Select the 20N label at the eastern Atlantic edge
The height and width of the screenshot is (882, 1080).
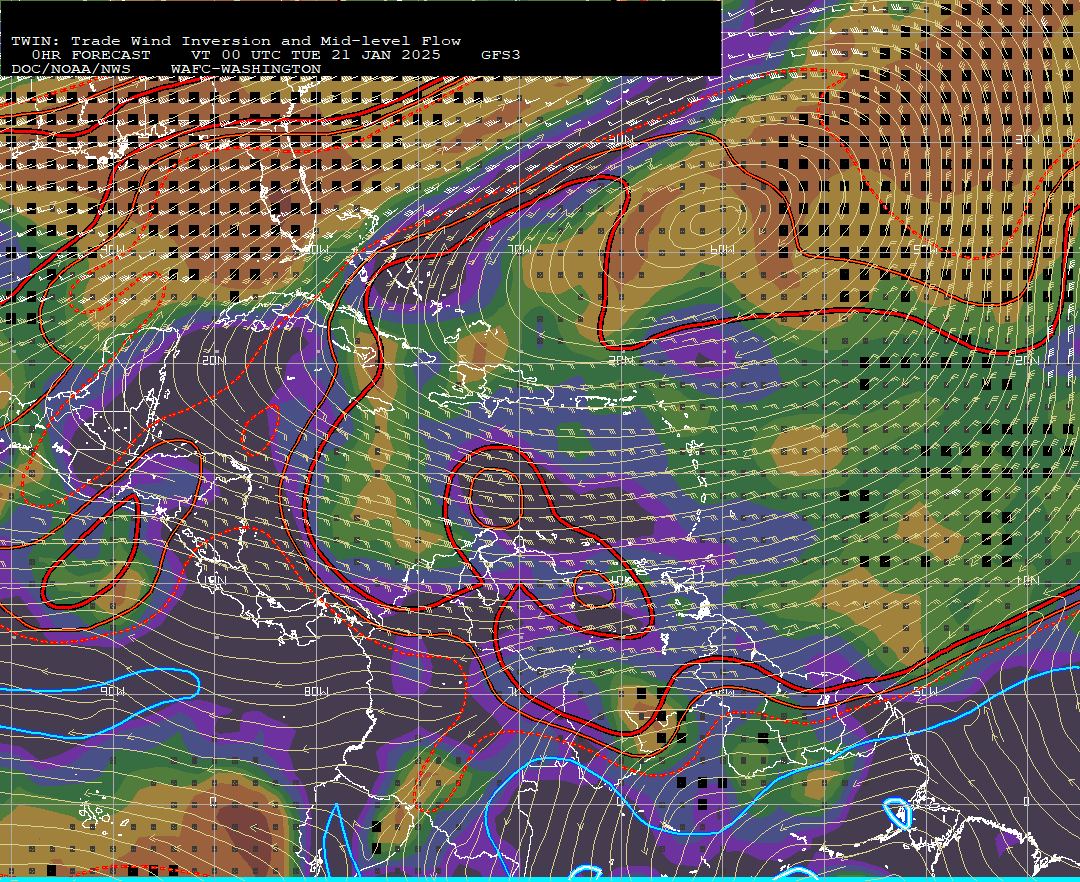point(1027,360)
